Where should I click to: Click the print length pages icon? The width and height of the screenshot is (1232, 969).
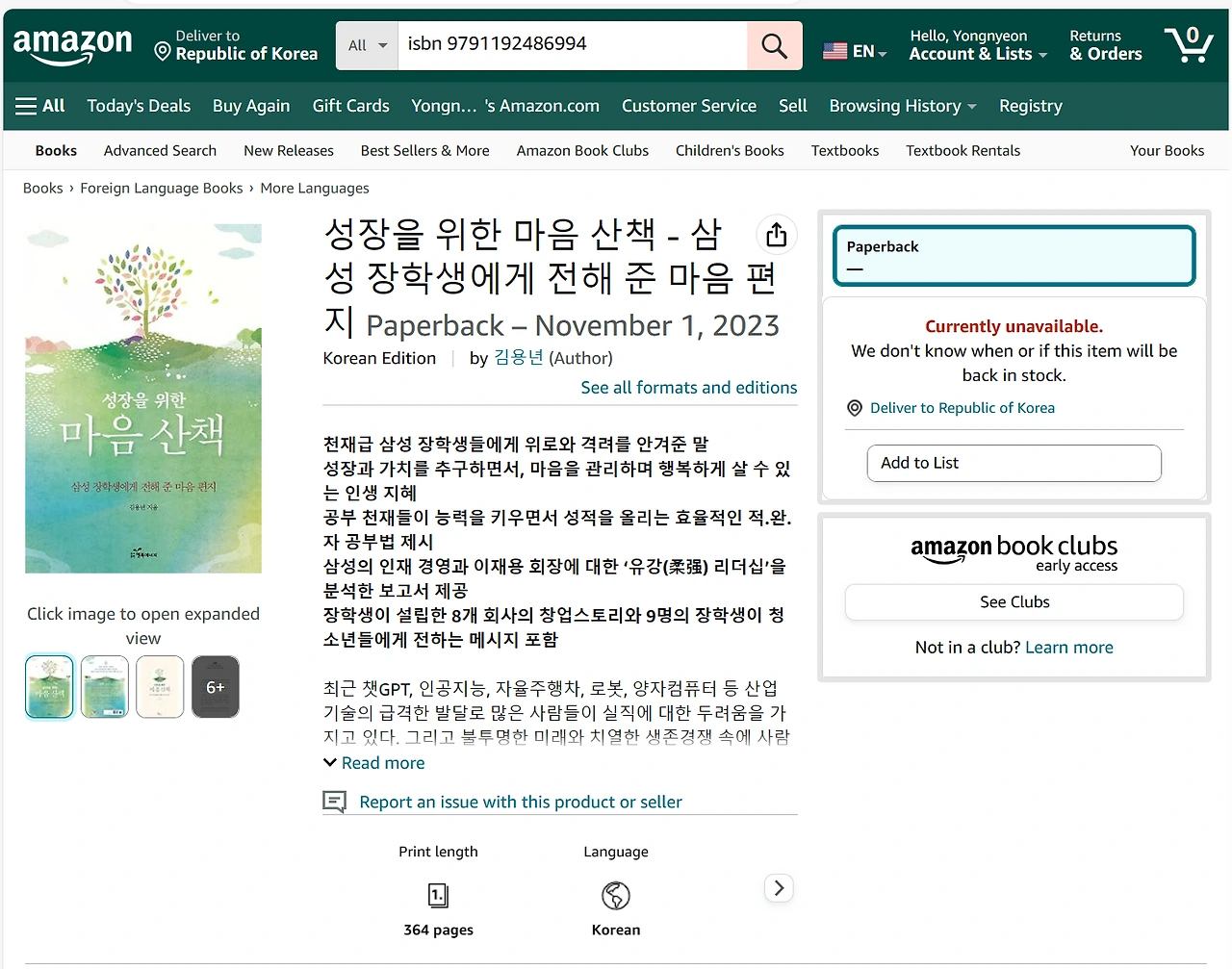coord(438,895)
